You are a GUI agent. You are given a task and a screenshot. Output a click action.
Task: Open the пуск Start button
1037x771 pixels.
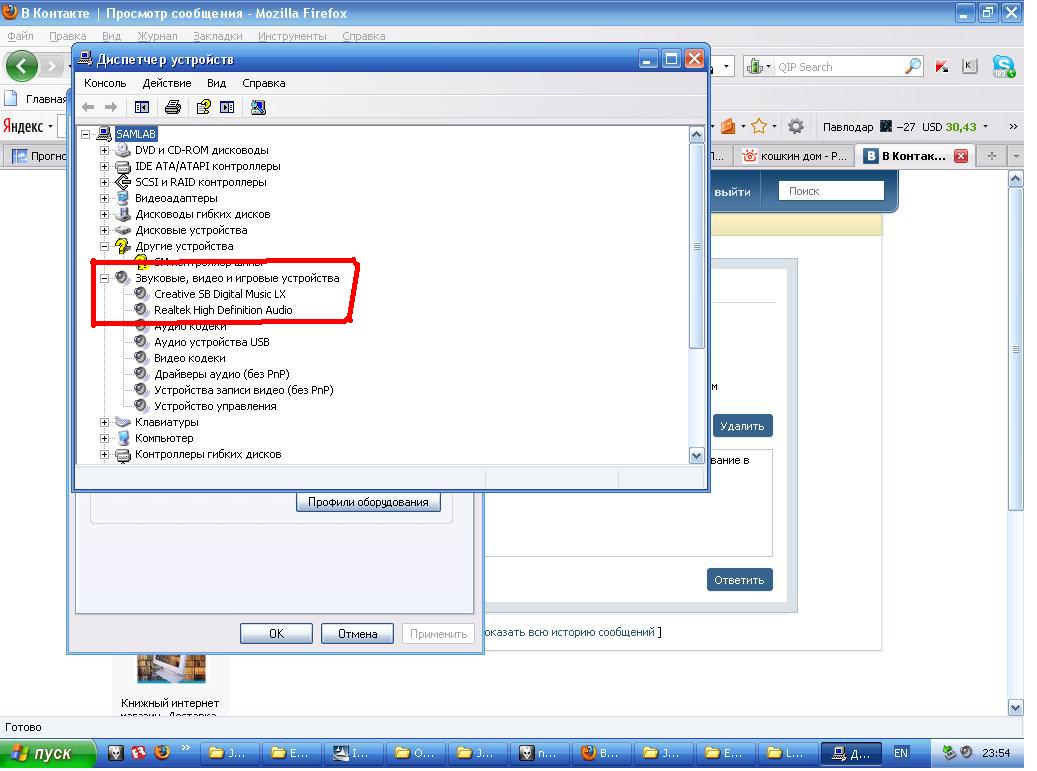48,754
